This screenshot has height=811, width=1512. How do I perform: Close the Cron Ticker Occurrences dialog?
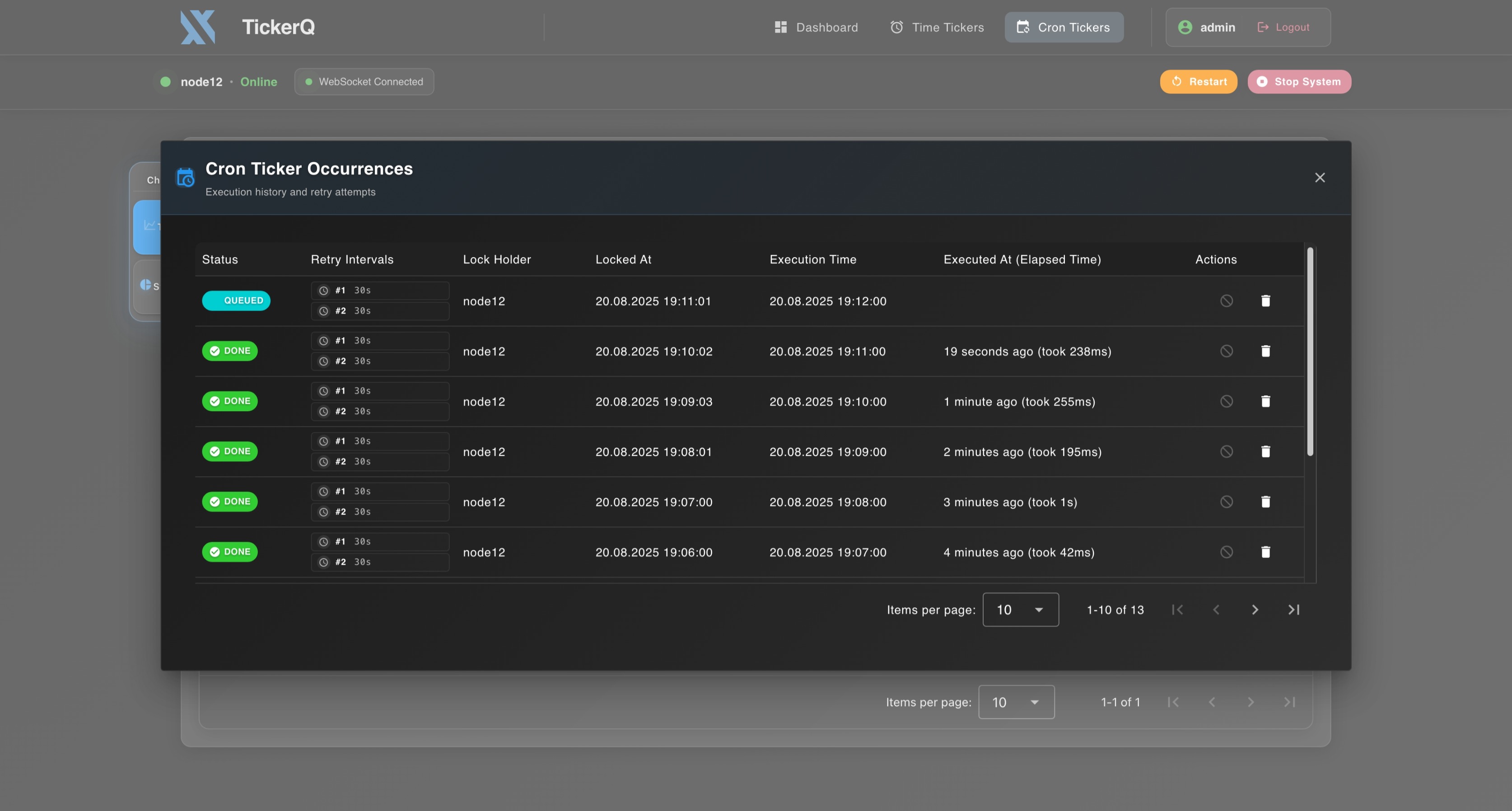tap(1320, 178)
